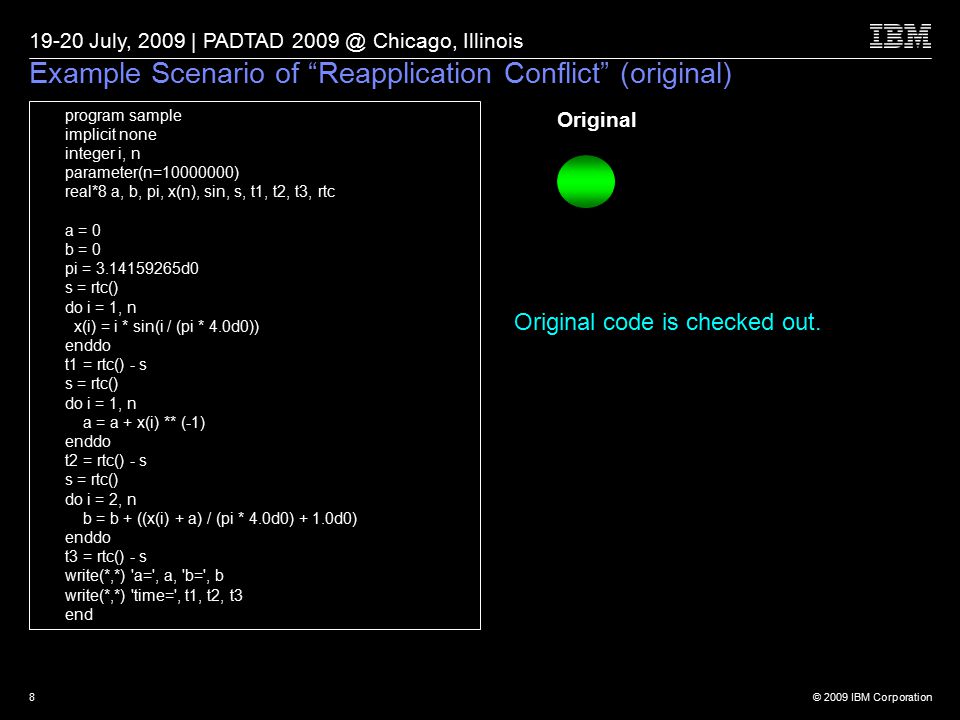Click the line 'pi = 3.14159265d0'
The image size is (960, 720).
tap(132, 268)
